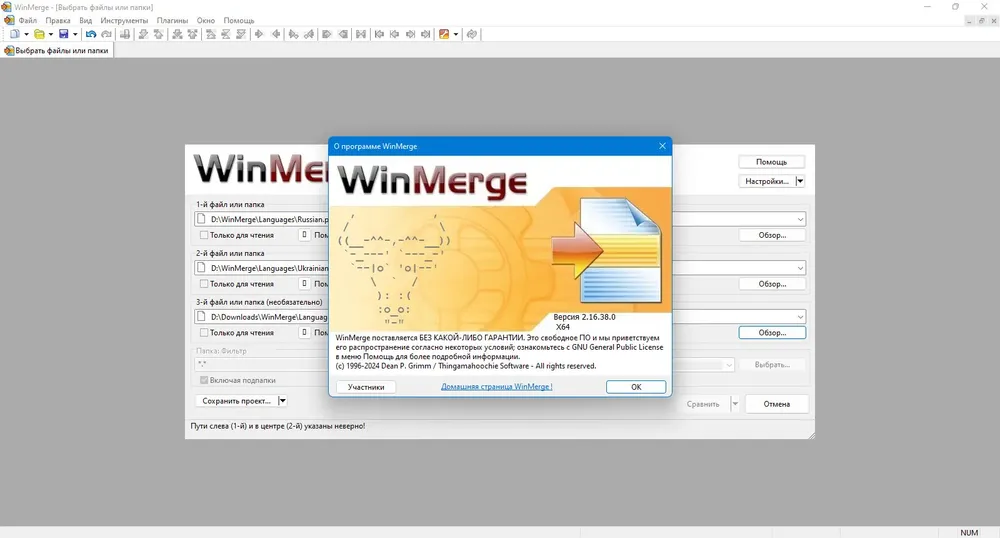
Task: Expand the 2-й файл path combo box arrow
Action: pos(800,268)
